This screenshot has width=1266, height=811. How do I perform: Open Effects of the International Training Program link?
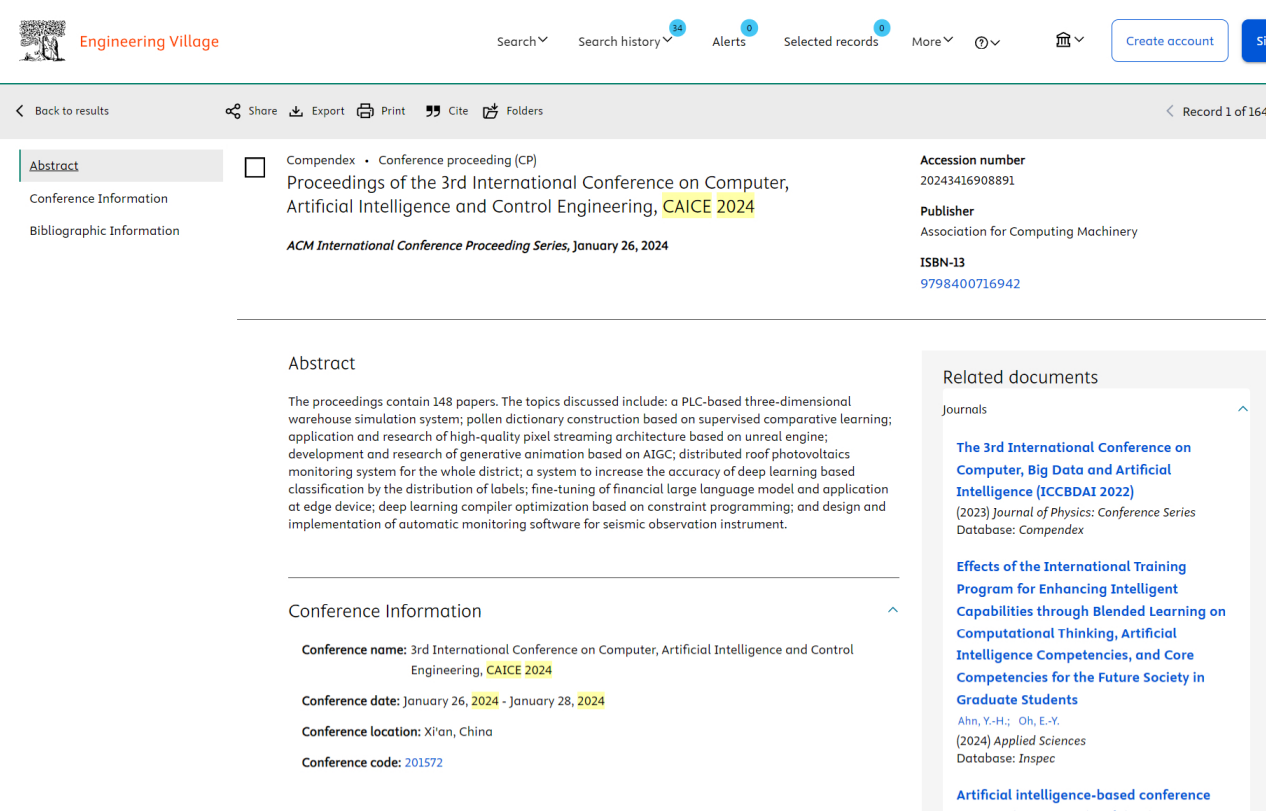pyautogui.click(x=1091, y=633)
